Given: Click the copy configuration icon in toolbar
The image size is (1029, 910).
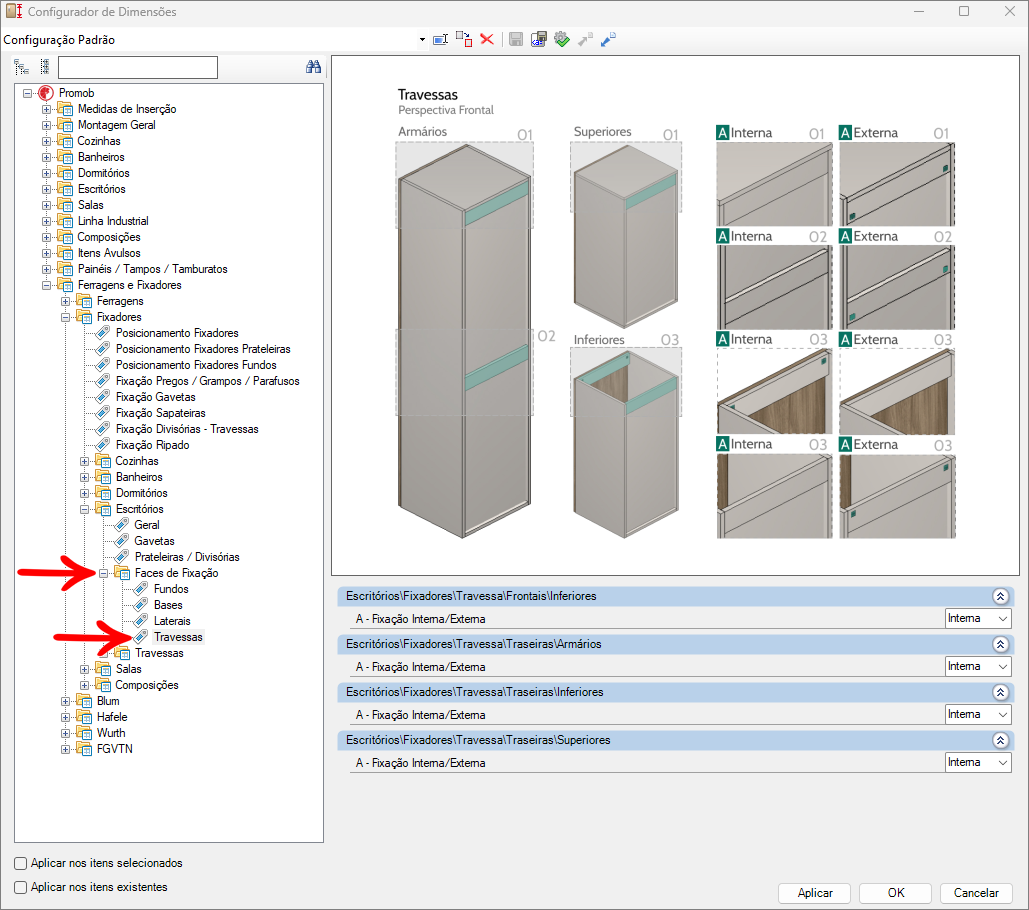Looking at the screenshot, I should tap(464, 39).
